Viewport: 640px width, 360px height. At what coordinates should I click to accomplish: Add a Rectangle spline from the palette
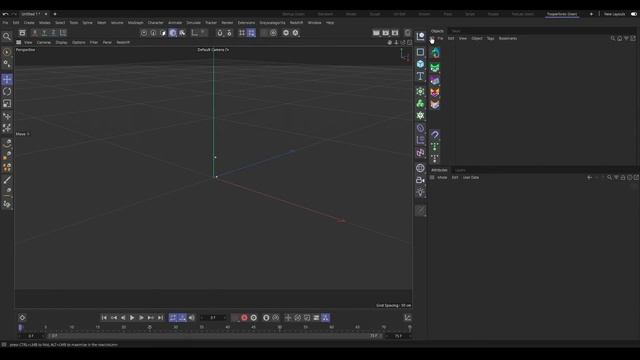pyautogui.click(x=420, y=52)
